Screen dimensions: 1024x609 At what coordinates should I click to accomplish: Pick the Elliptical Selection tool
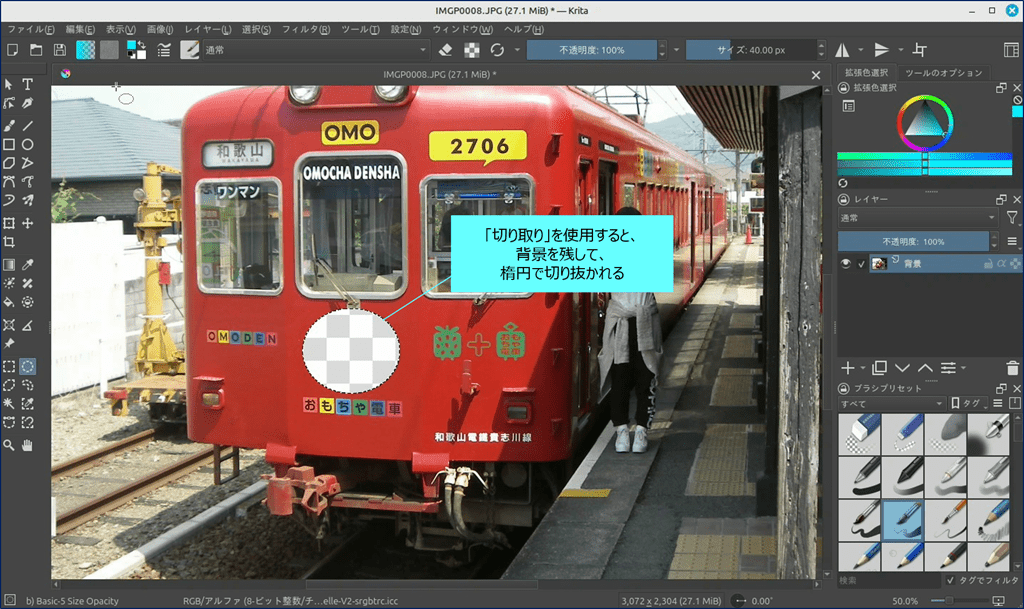coord(28,366)
